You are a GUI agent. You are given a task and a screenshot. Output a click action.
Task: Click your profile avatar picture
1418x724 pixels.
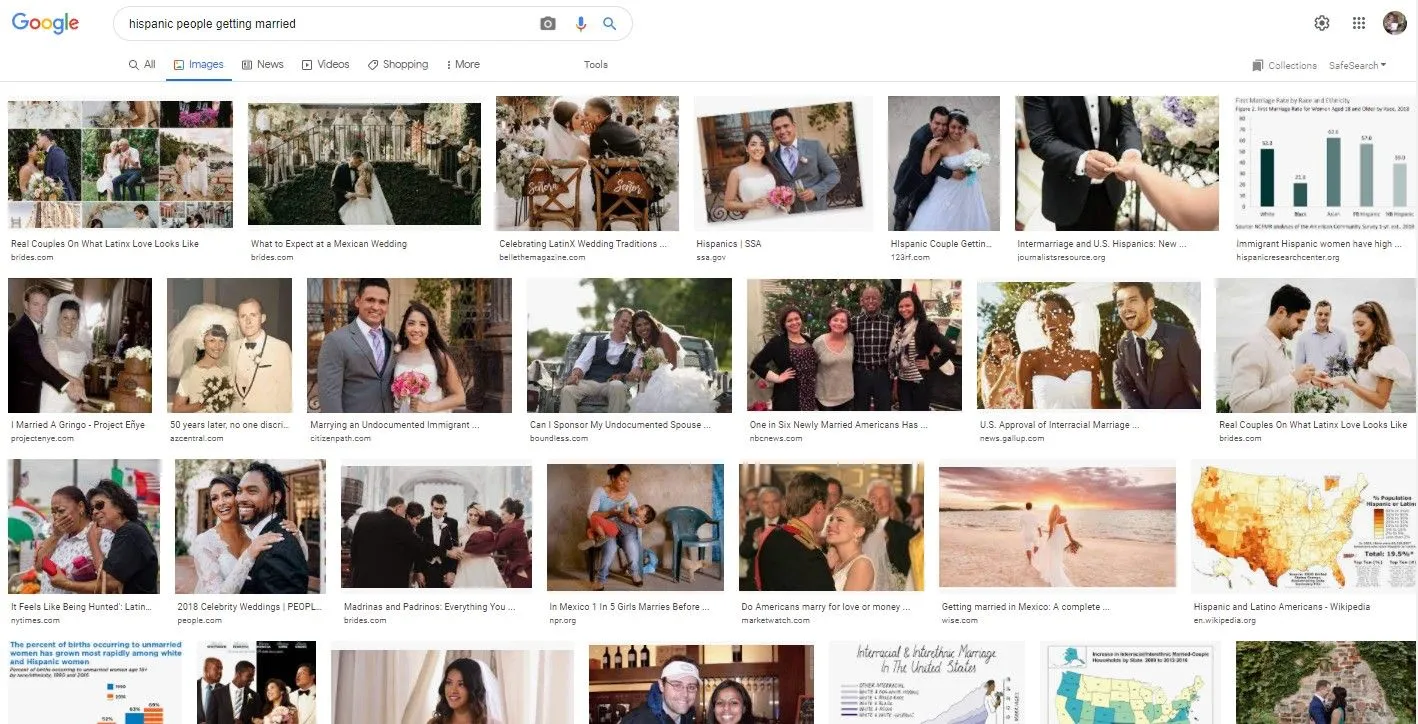coord(1394,22)
